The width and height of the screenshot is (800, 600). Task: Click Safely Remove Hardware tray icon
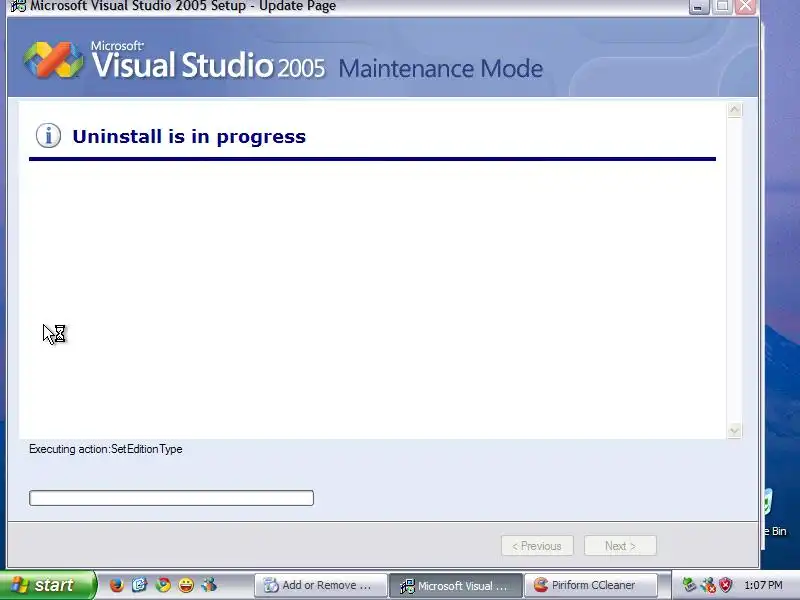pos(689,585)
